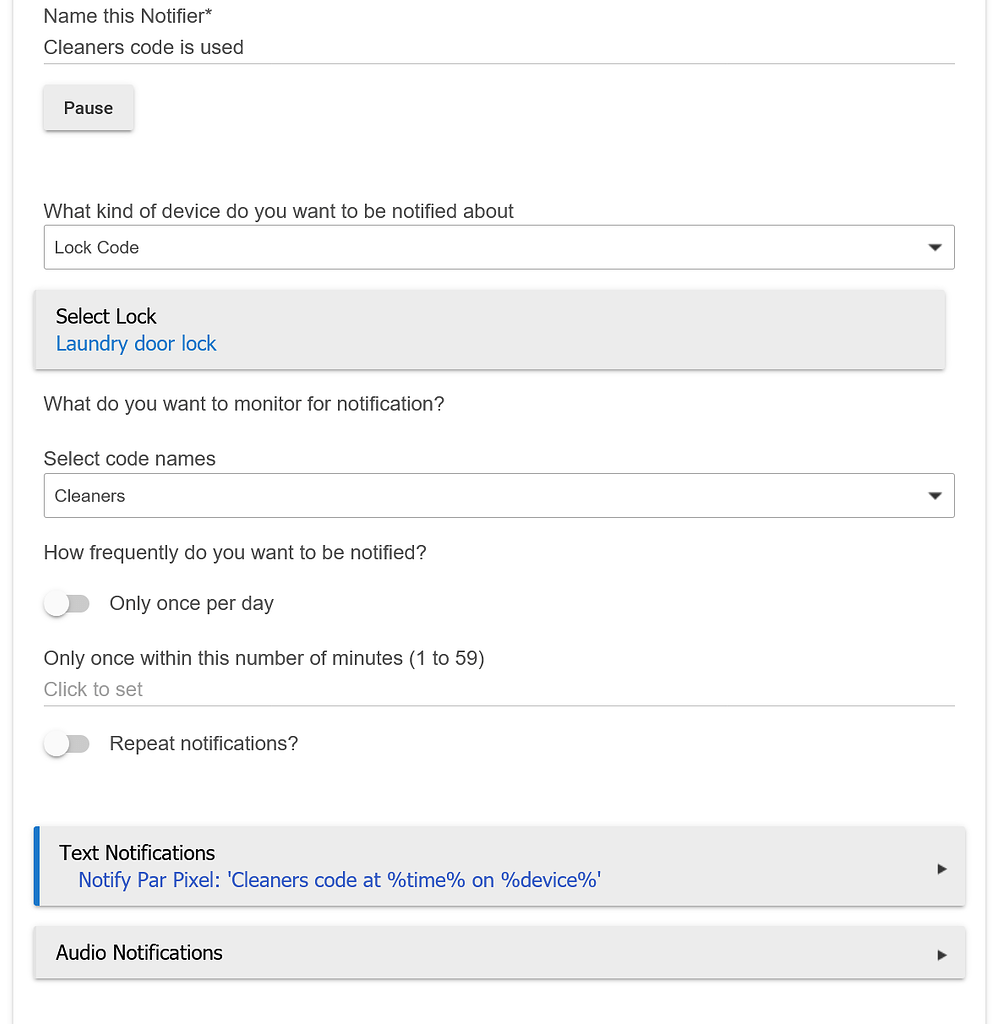Click the Text Notifications header row
993x1024 pixels.
tap(137, 853)
